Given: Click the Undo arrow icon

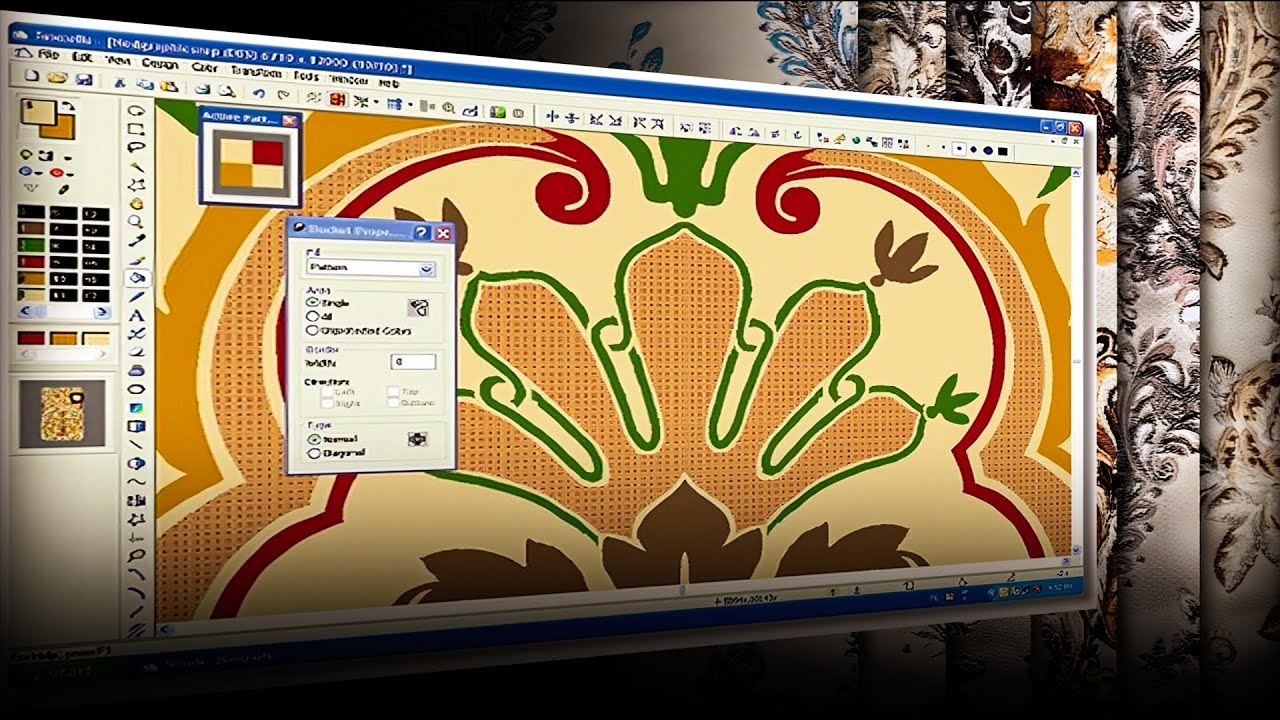Looking at the screenshot, I should click(x=259, y=93).
